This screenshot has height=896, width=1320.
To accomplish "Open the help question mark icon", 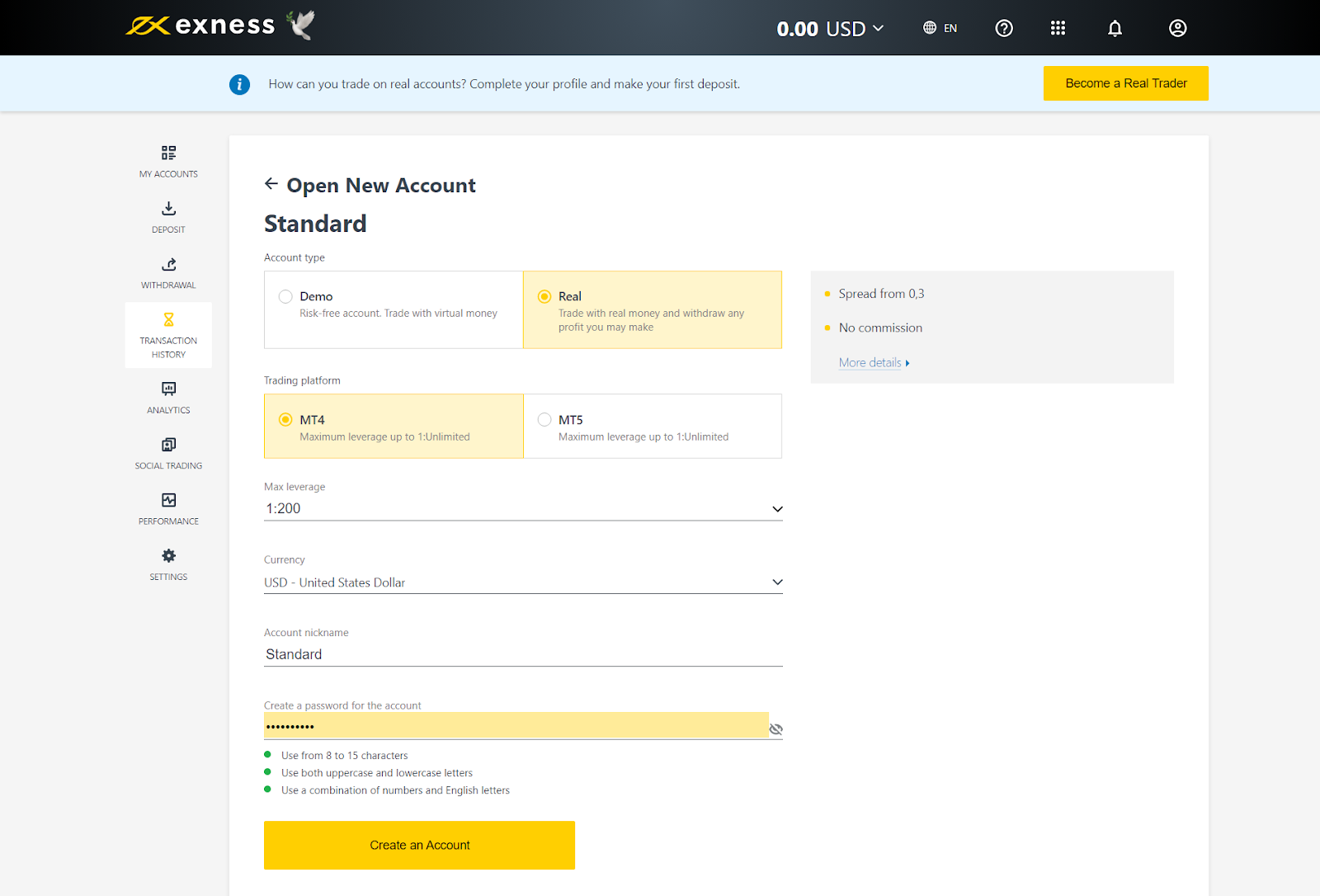I will (1004, 28).
